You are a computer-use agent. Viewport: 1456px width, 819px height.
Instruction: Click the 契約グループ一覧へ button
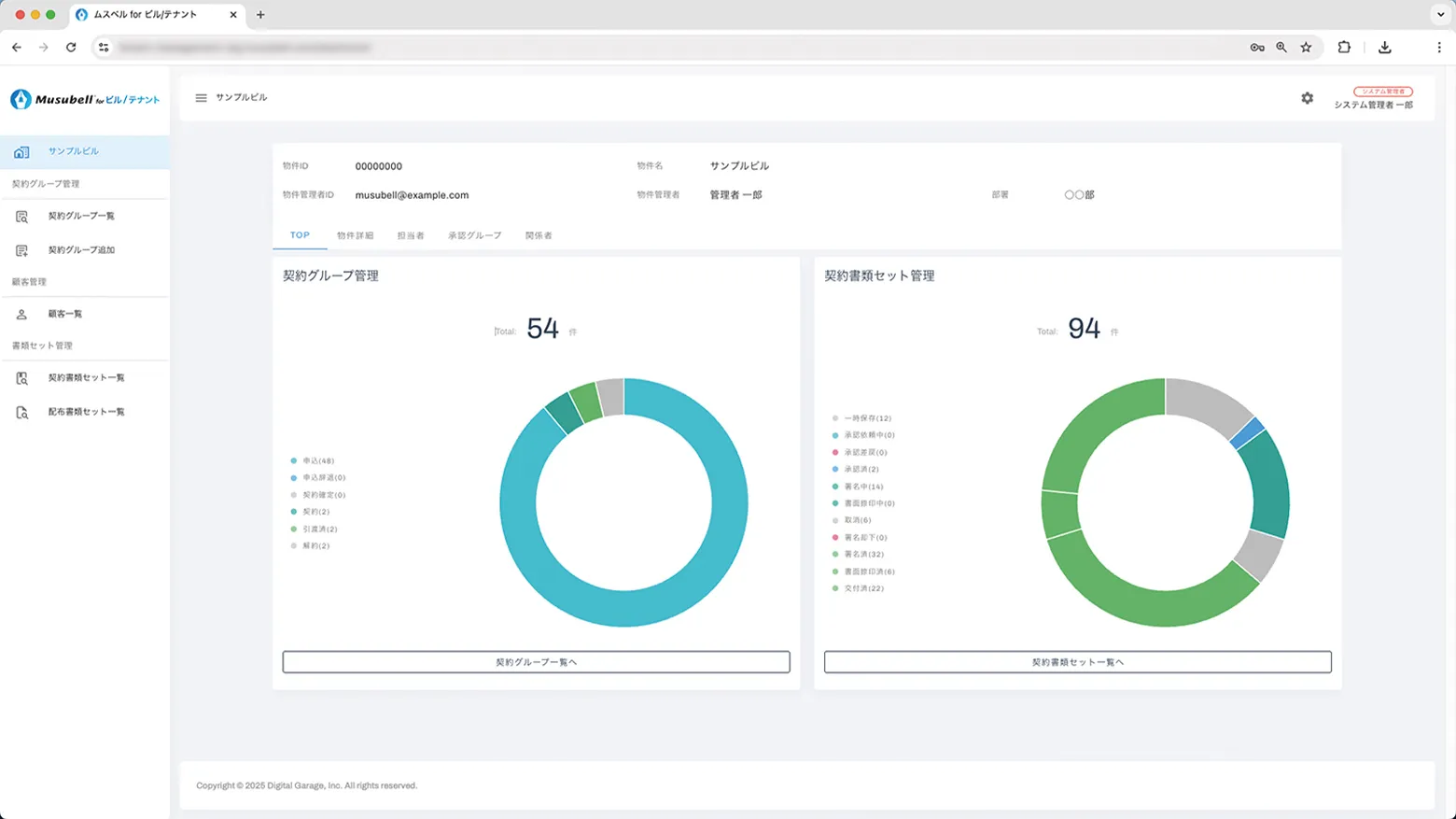coord(536,662)
